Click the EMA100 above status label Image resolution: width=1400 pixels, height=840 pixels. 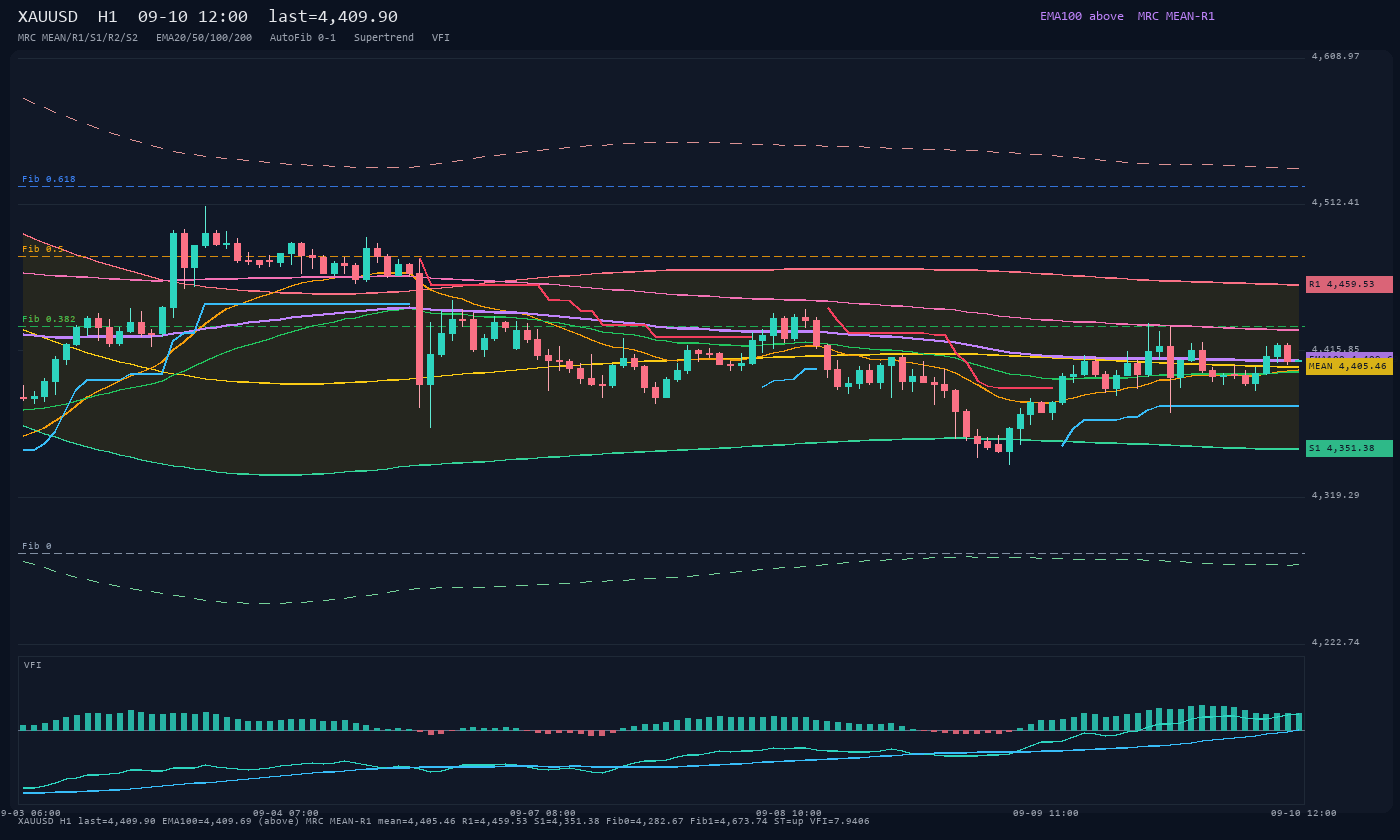click(1082, 16)
